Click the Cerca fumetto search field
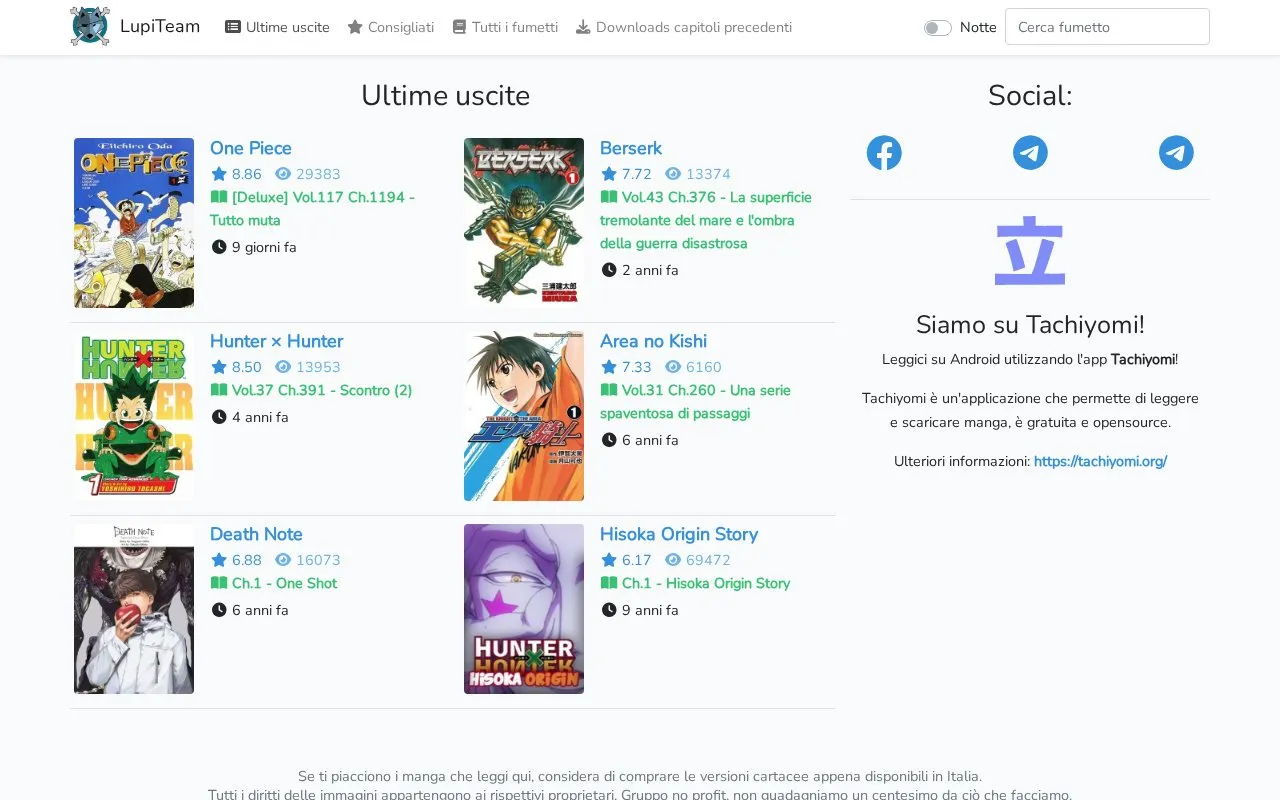Image resolution: width=1280 pixels, height=800 pixels. (1107, 27)
